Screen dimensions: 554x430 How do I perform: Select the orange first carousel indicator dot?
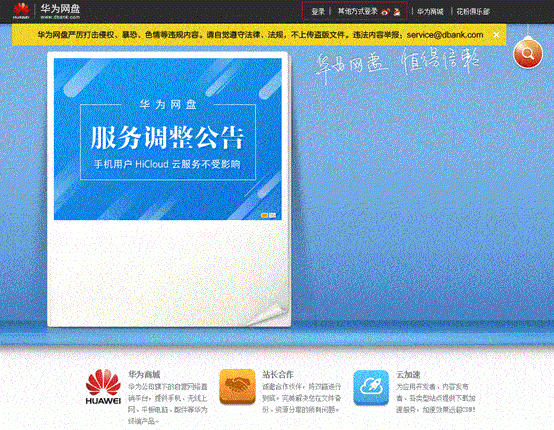coord(264,215)
